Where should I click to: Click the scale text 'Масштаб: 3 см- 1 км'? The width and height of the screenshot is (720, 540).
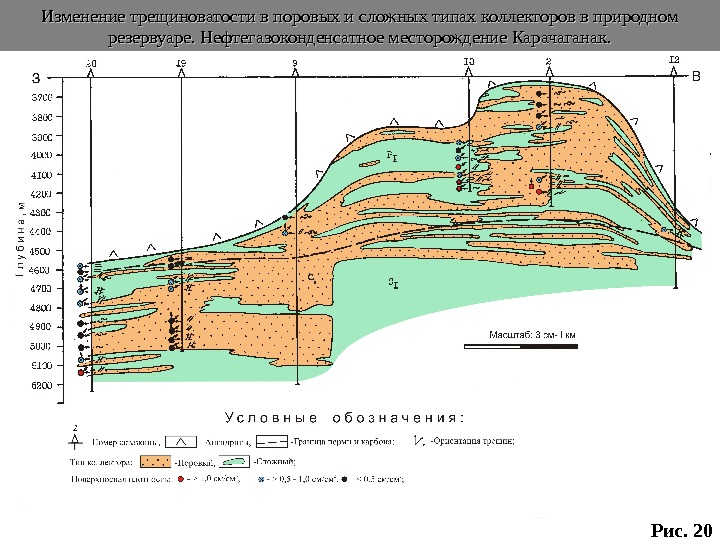[532, 335]
